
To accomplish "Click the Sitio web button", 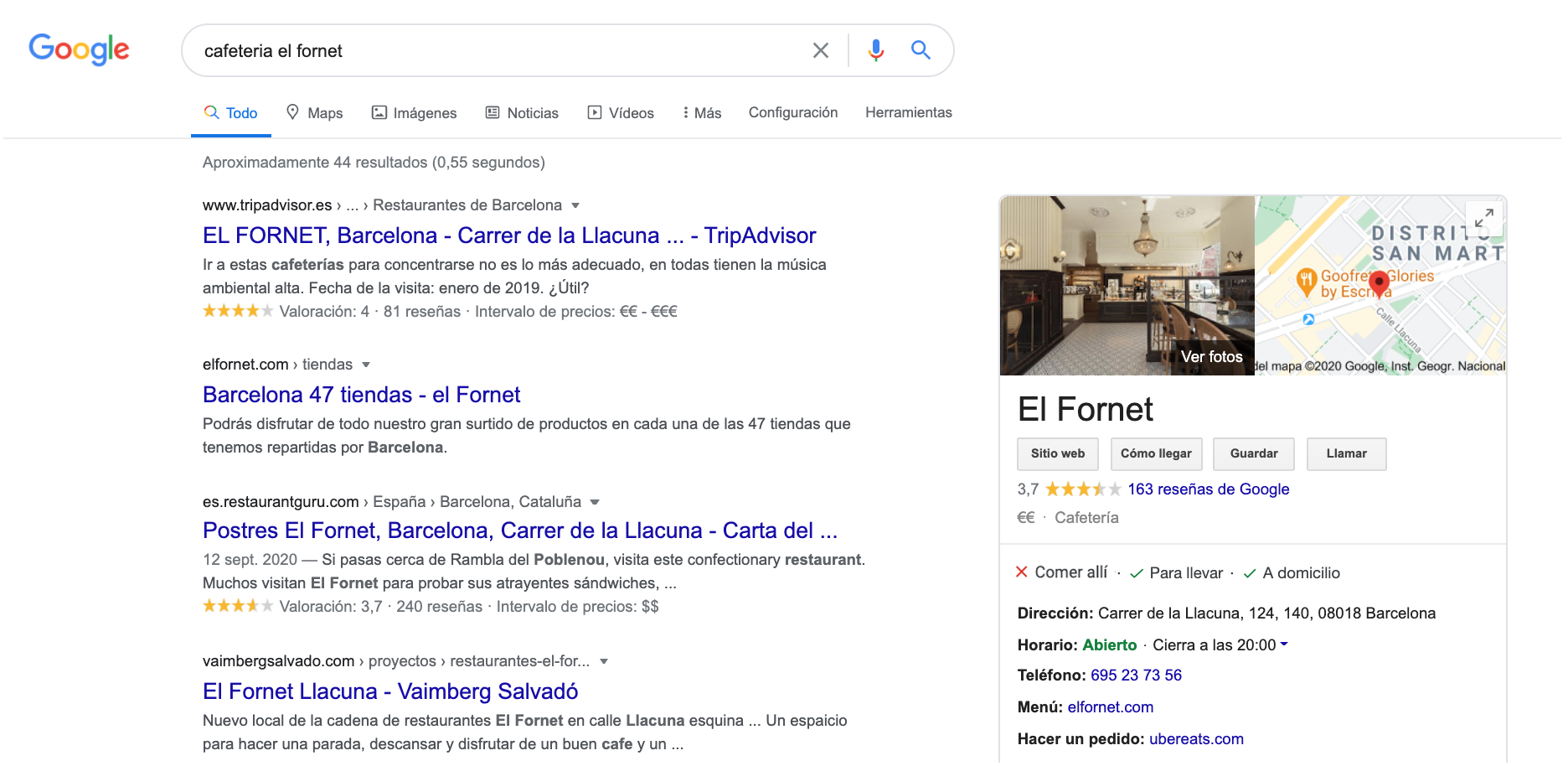I will point(1058,453).
